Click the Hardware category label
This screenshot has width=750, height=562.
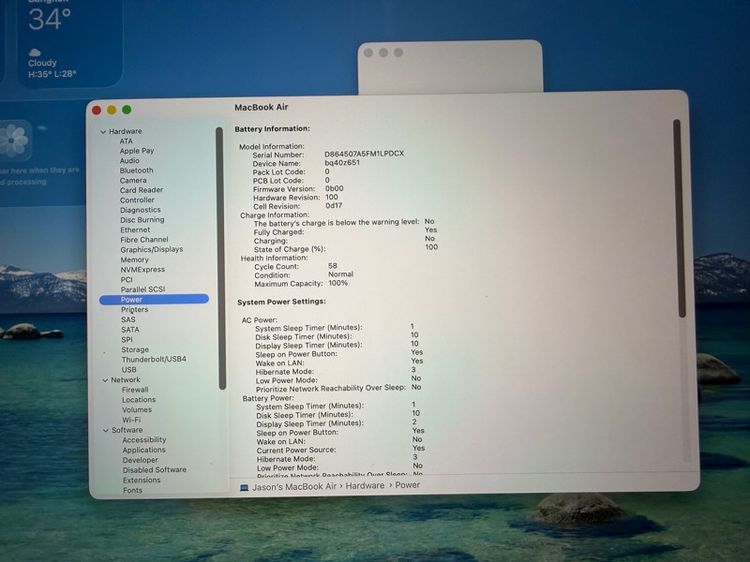coord(125,131)
